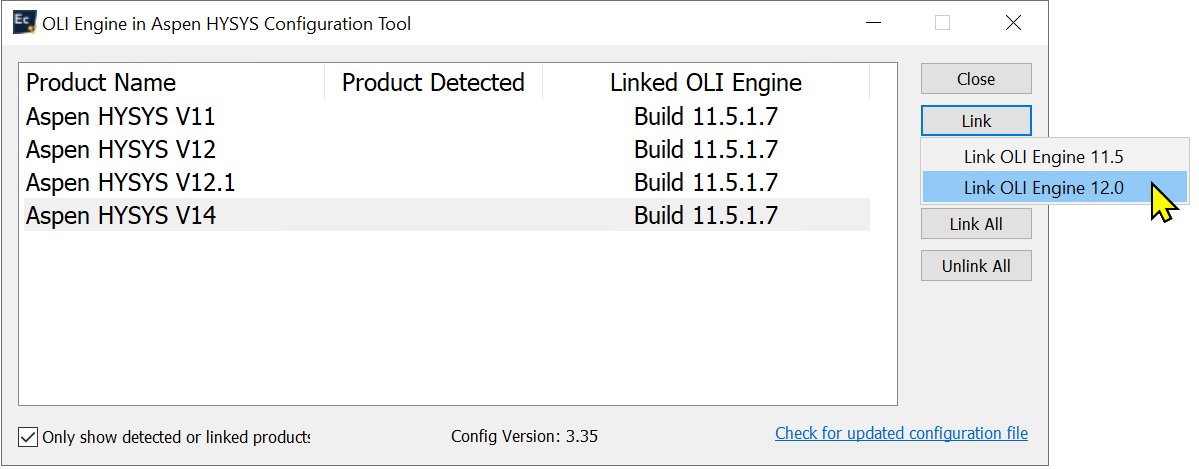Open the Link dropdown button

click(975, 121)
